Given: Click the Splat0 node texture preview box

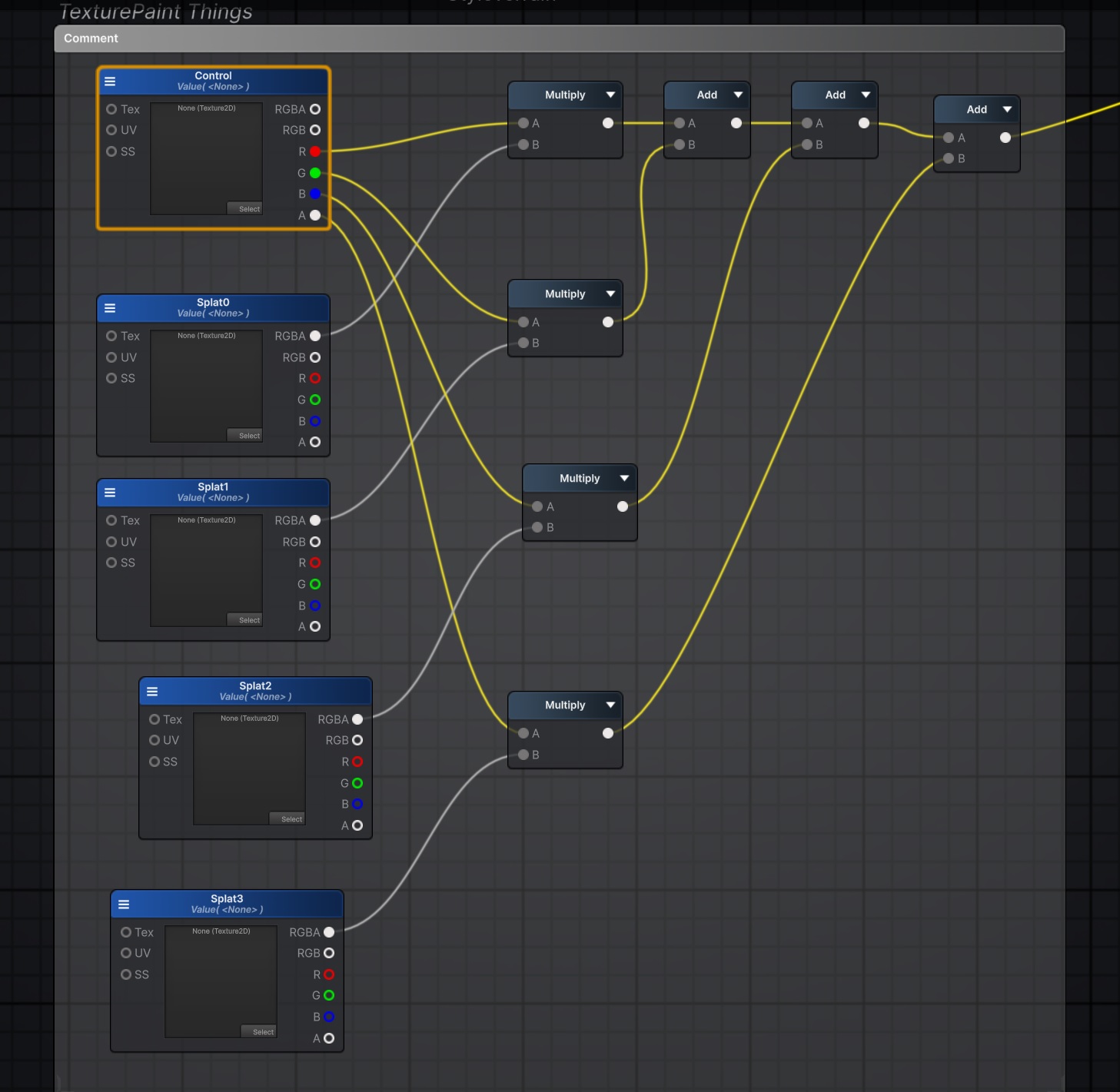Looking at the screenshot, I should (x=206, y=386).
